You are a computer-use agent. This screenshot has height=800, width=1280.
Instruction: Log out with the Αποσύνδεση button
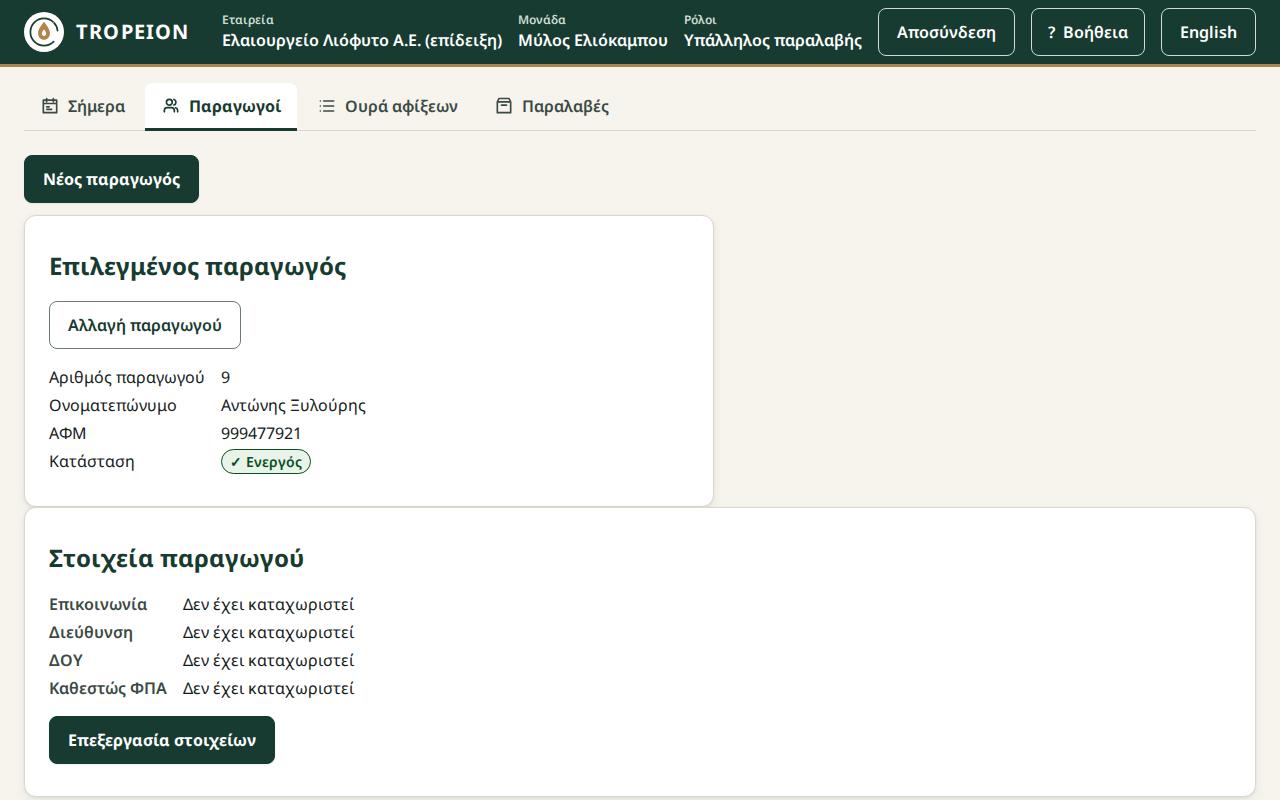tap(946, 32)
